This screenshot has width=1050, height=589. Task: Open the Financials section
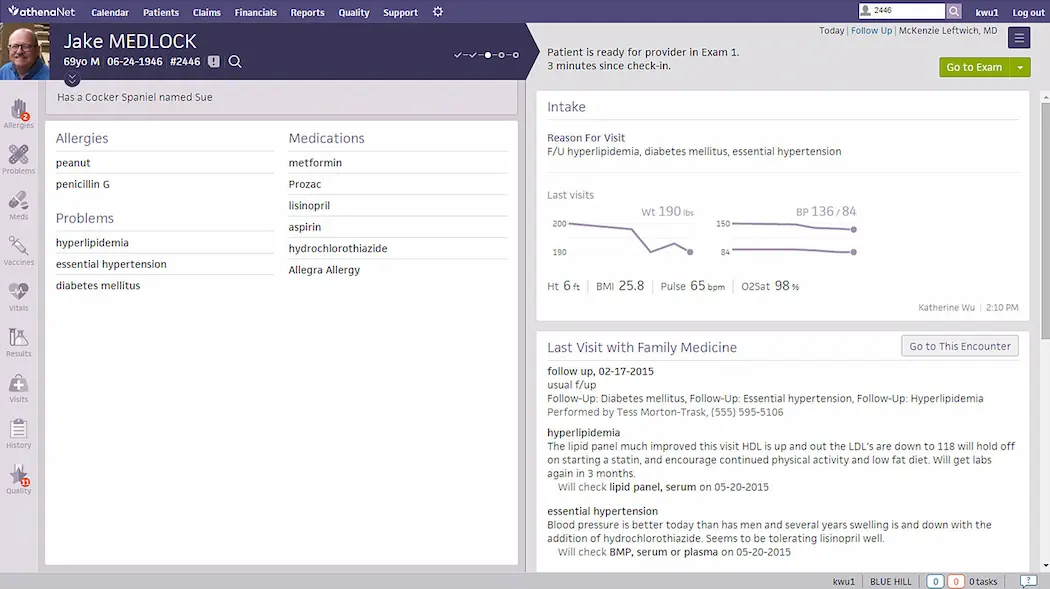pyautogui.click(x=255, y=12)
